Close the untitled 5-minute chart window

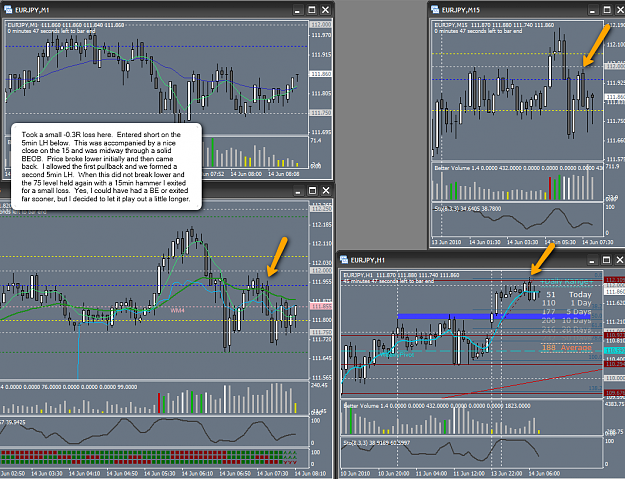pyautogui.click(x=326, y=191)
